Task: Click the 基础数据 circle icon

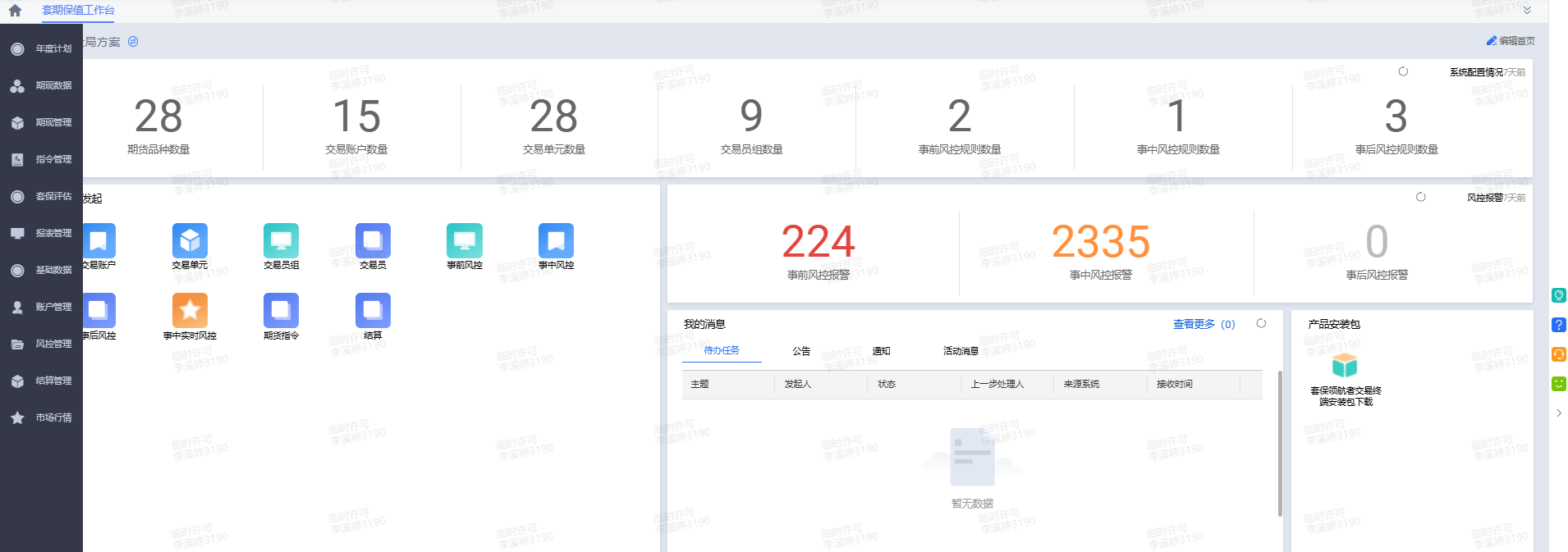Action: [x=17, y=270]
